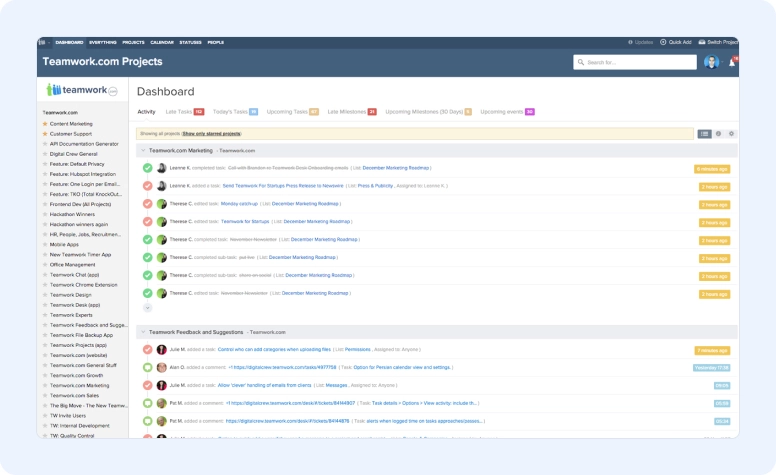The height and width of the screenshot is (475, 776).
Task: Toggle star for Teamwork Design project
Action: click(45, 295)
